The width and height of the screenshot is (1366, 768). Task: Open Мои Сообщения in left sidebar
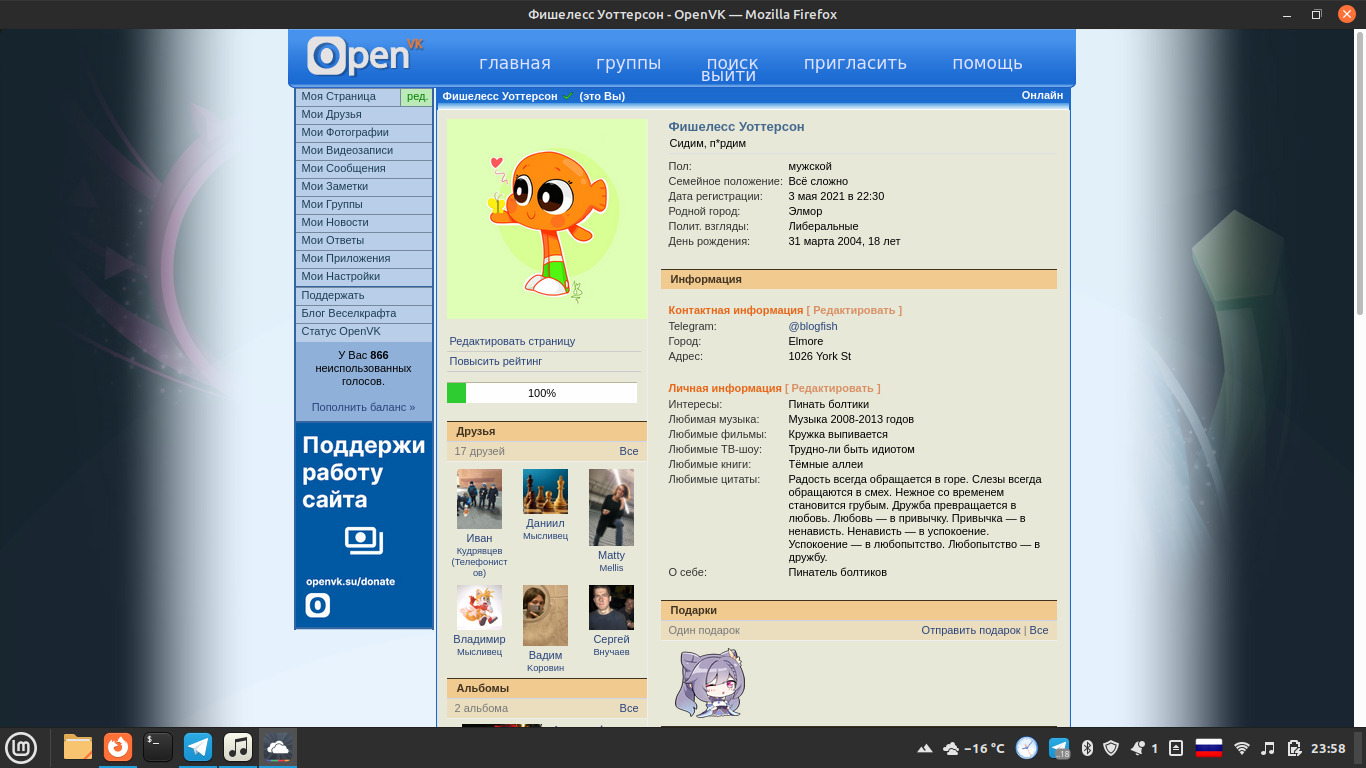343,168
